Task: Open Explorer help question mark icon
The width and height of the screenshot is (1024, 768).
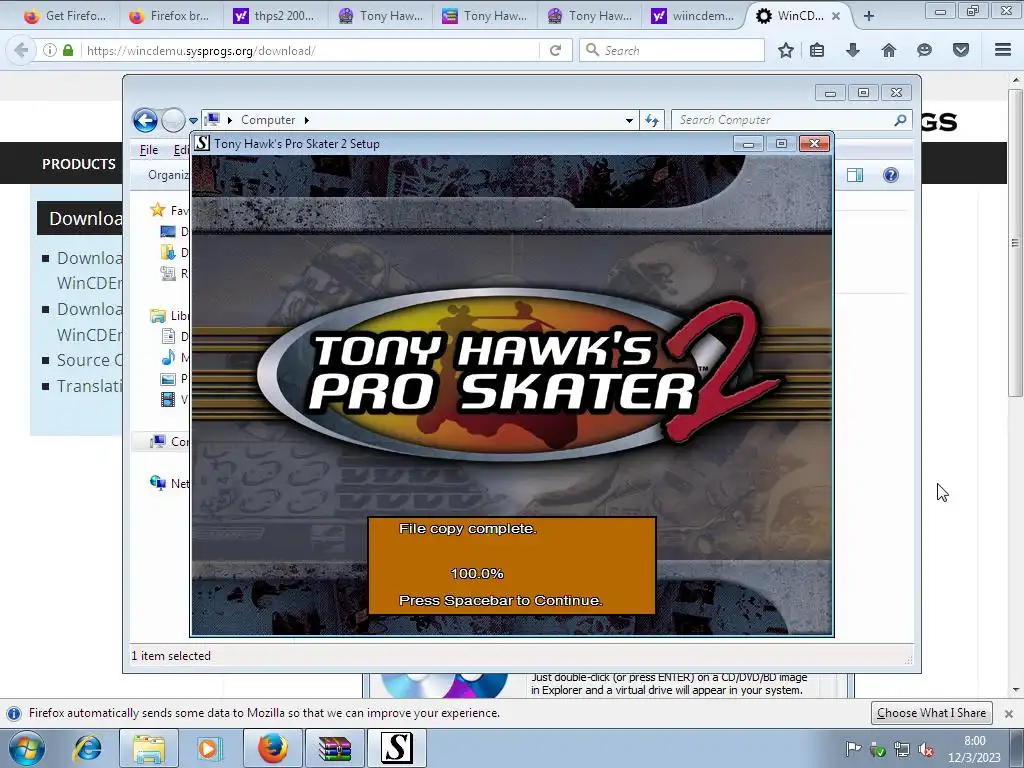Action: point(891,175)
